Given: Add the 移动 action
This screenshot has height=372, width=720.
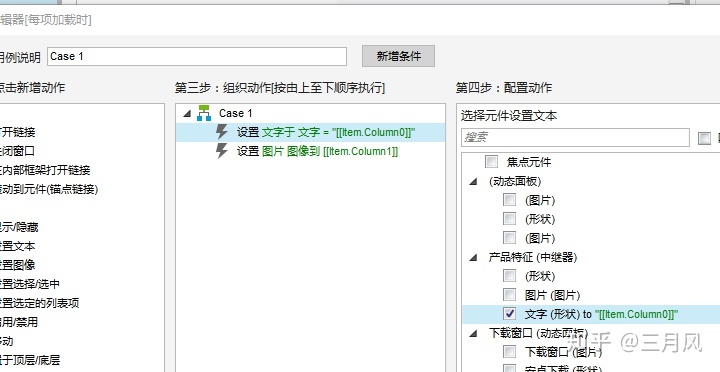Looking at the screenshot, I should (x=6, y=341).
